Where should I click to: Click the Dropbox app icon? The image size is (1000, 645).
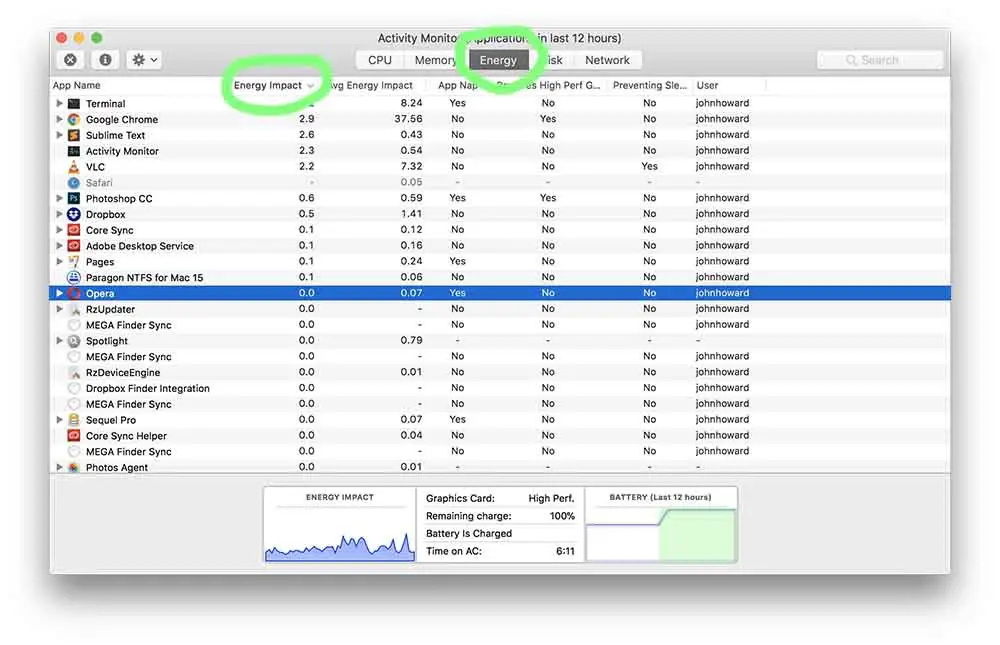(x=74, y=214)
